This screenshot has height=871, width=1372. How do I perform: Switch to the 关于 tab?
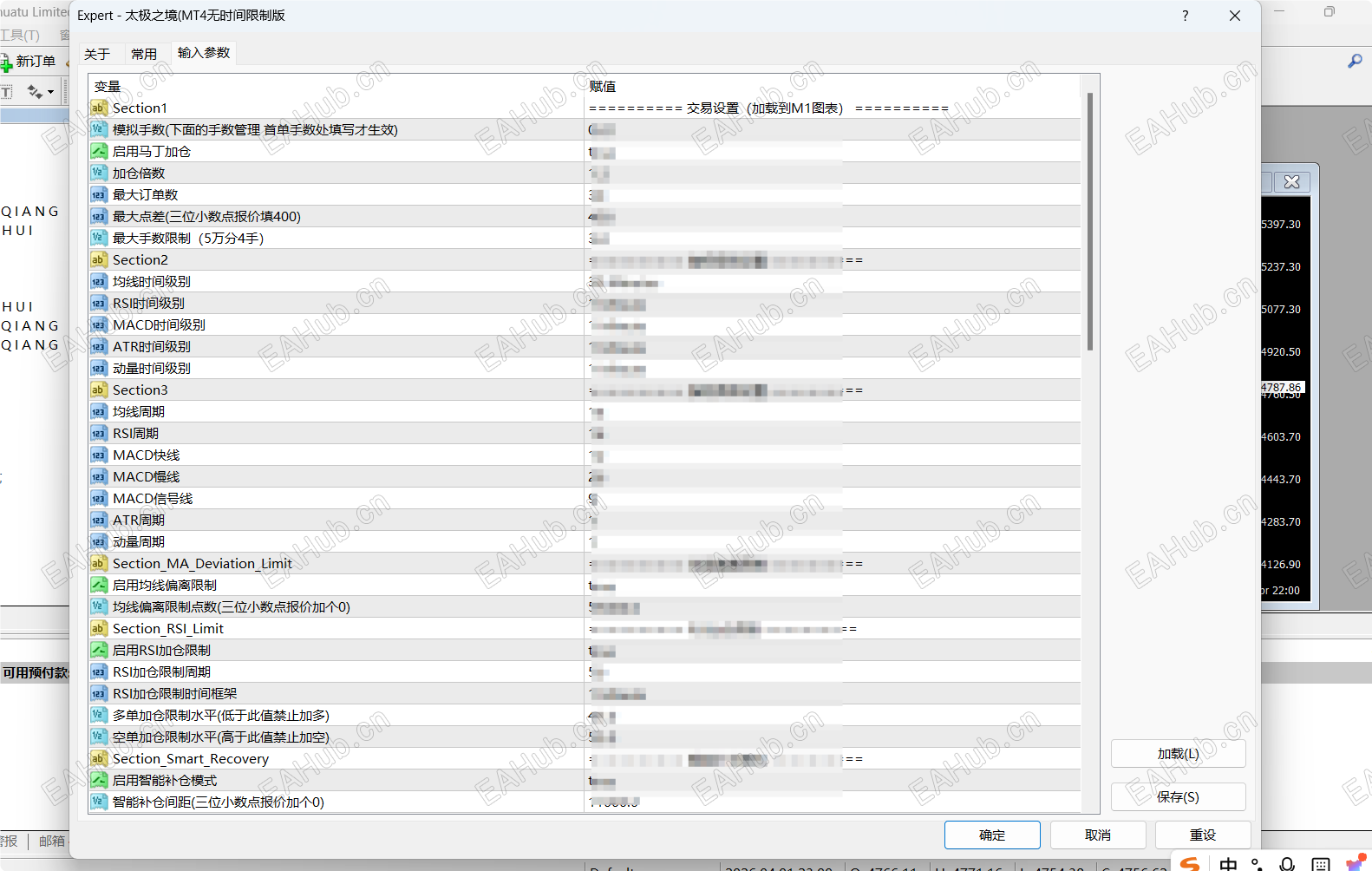pos(97,54)
